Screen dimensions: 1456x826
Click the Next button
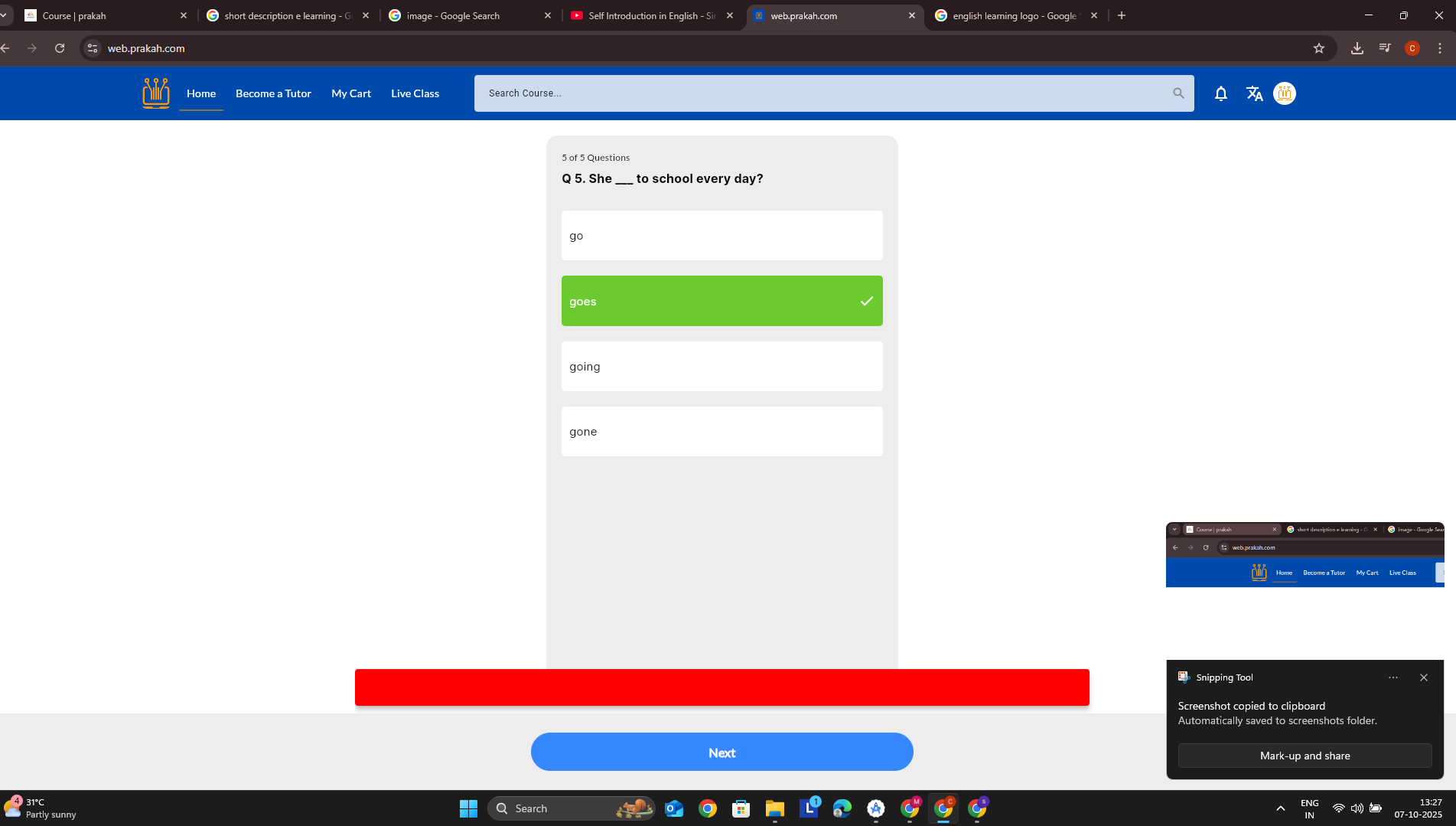coord(721,753)
